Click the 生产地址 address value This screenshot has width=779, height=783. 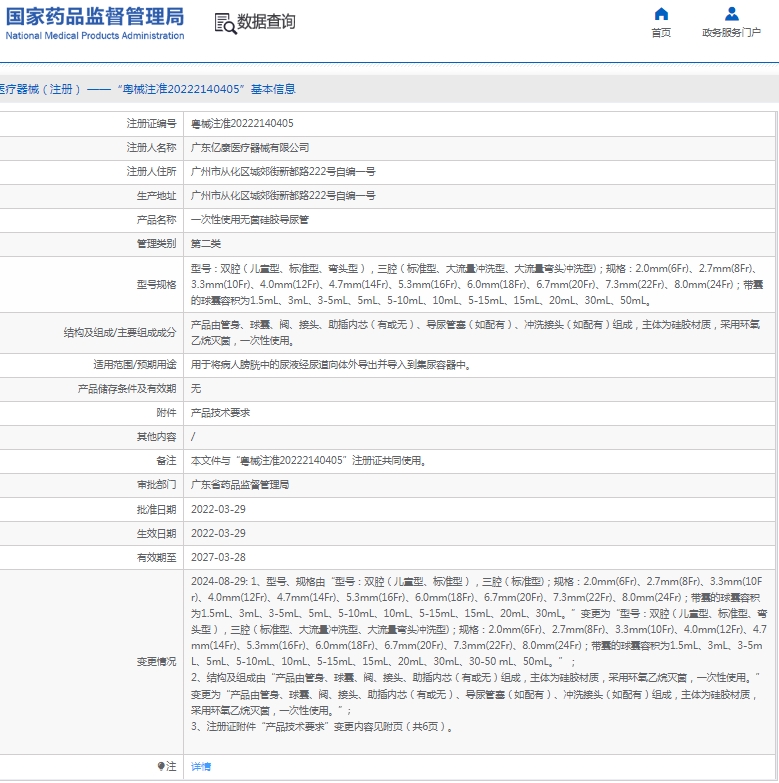(x=283, y=195)
